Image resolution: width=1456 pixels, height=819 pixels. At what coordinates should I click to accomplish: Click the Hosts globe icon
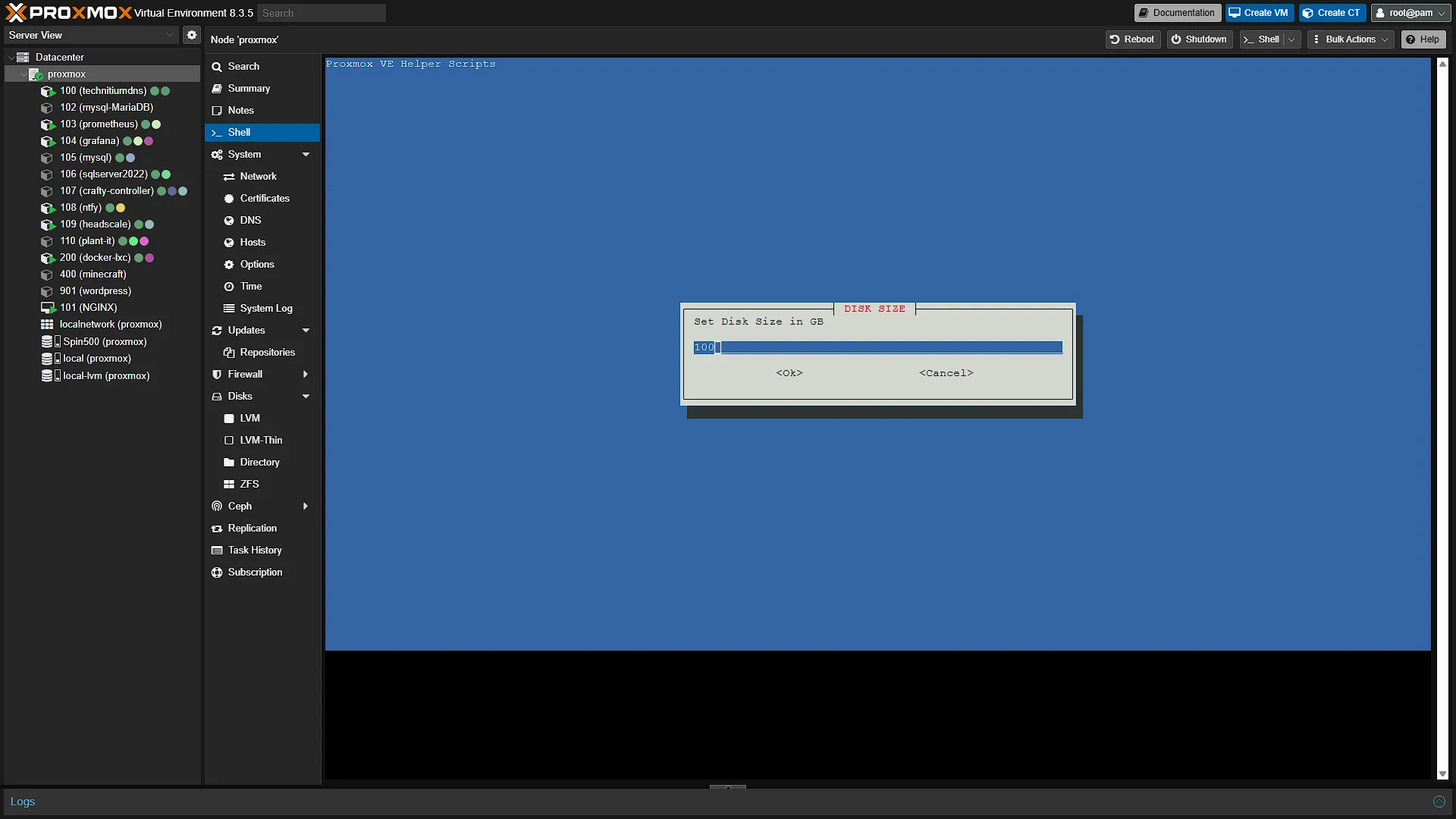tap(229, 243)
